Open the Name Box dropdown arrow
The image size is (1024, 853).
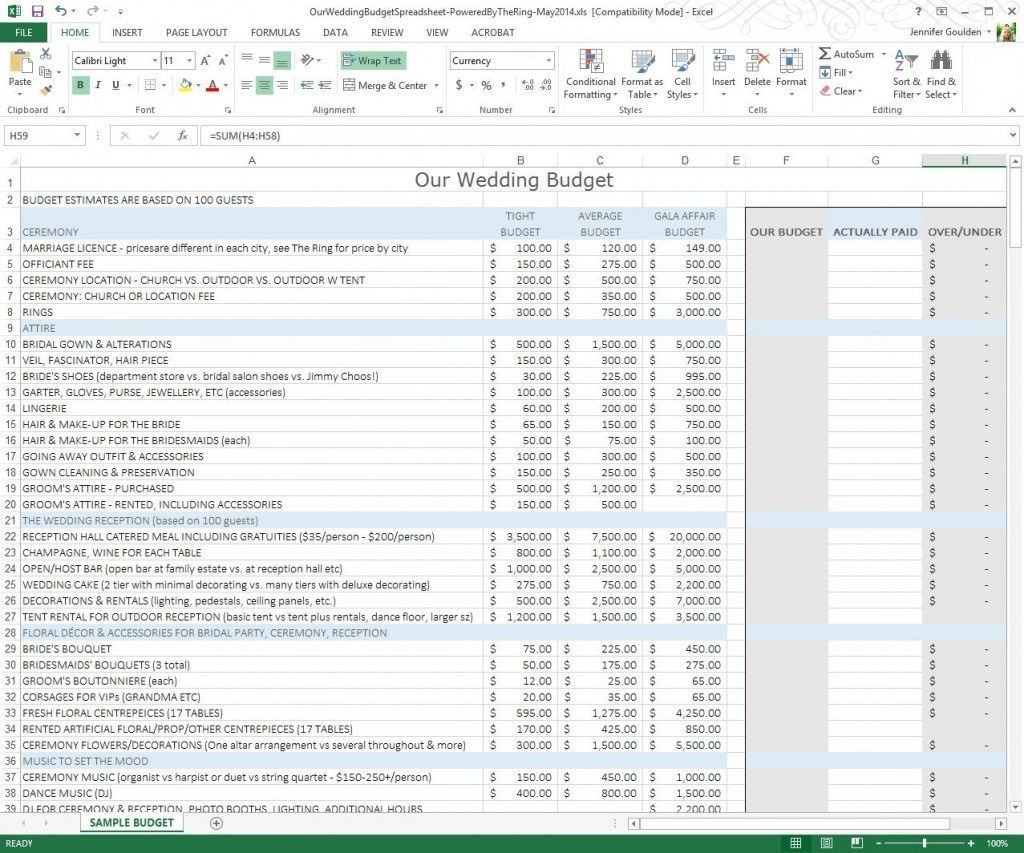pyautogui.click(x=78, y=135)
